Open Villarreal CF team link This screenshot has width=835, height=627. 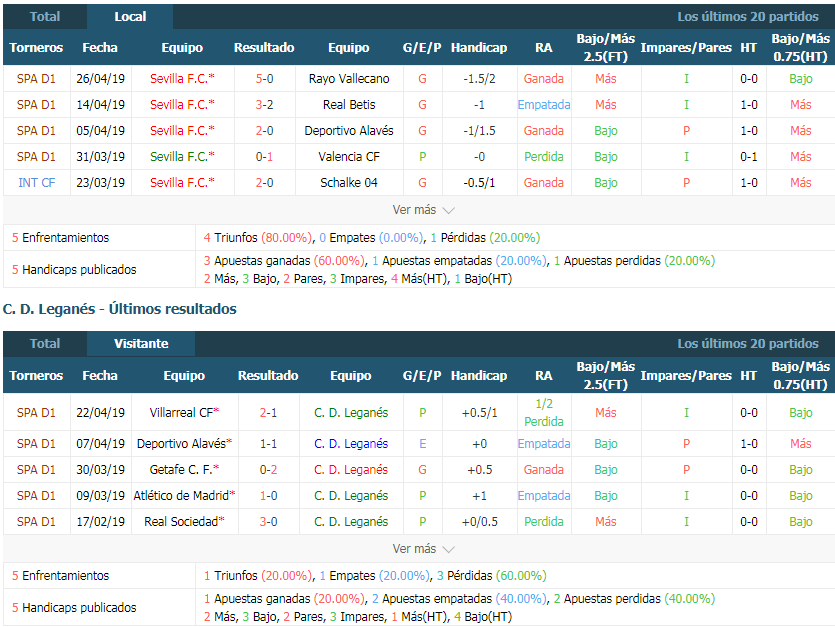point(184,413)
